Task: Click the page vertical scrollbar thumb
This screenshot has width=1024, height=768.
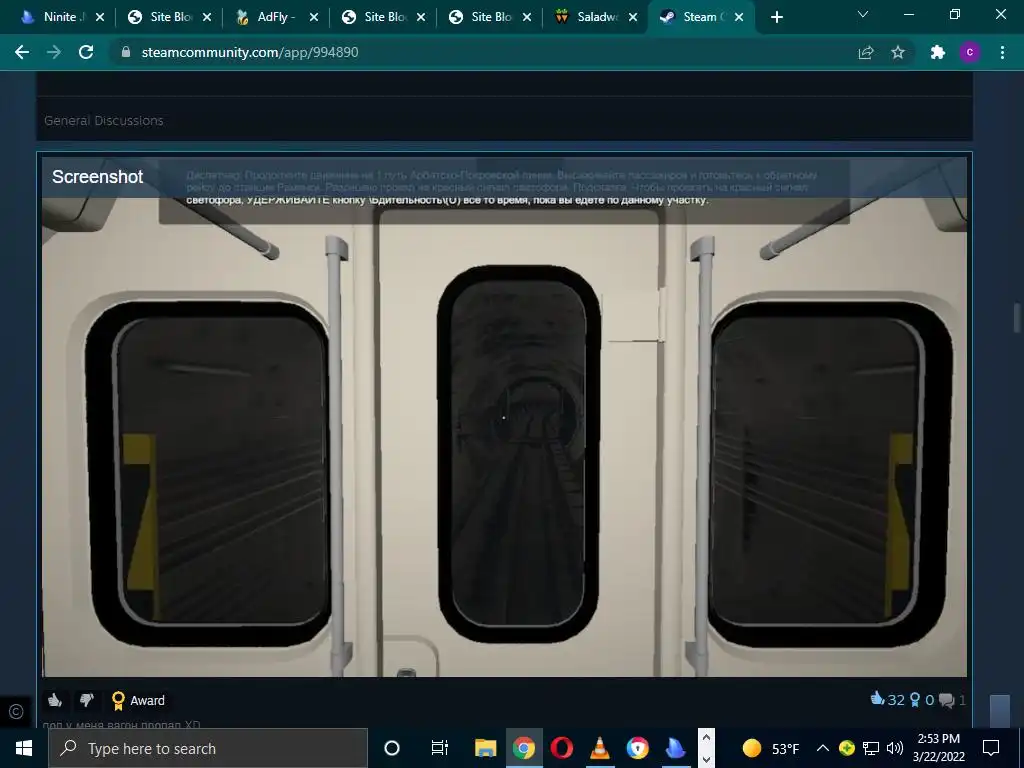Action: coord(1017,319)
